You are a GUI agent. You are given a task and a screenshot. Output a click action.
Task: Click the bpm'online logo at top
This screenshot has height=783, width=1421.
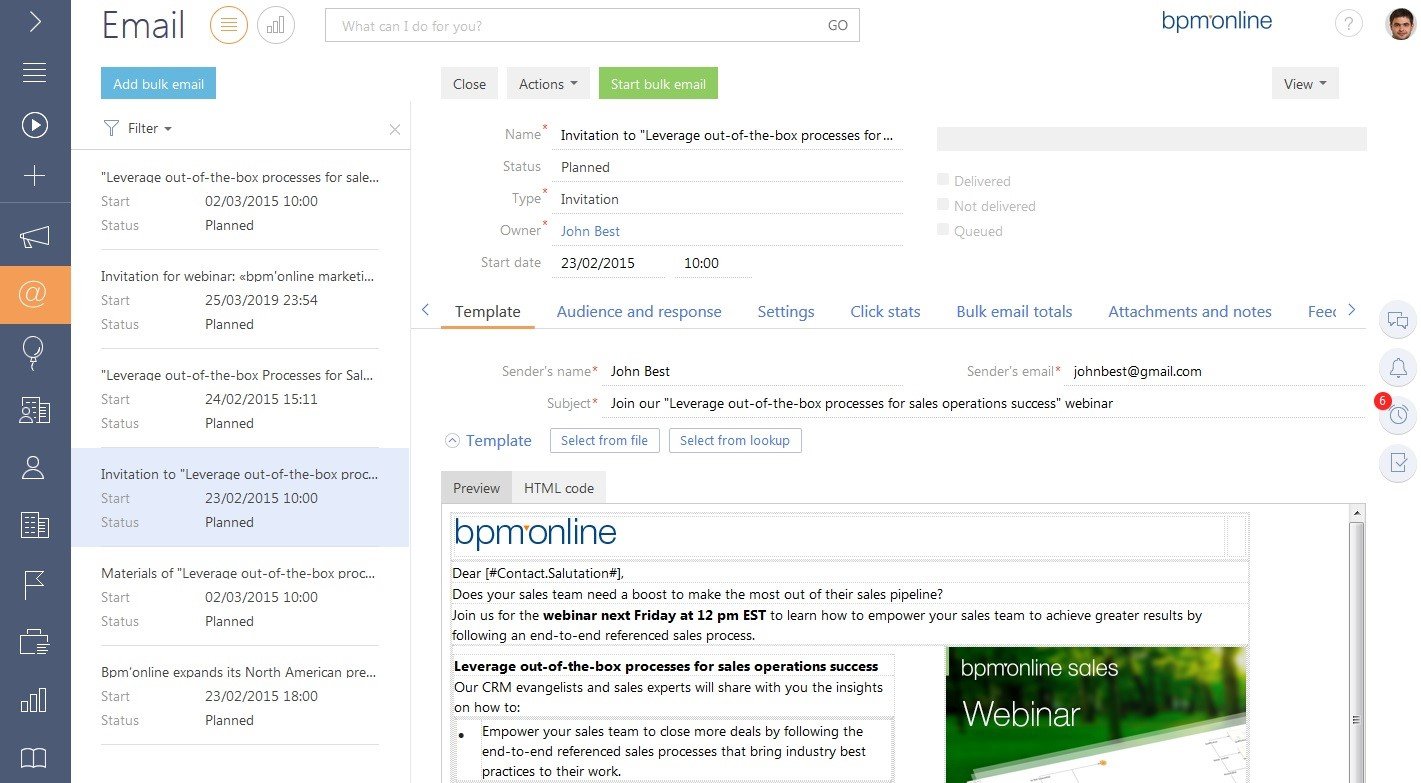point(1216,21)
